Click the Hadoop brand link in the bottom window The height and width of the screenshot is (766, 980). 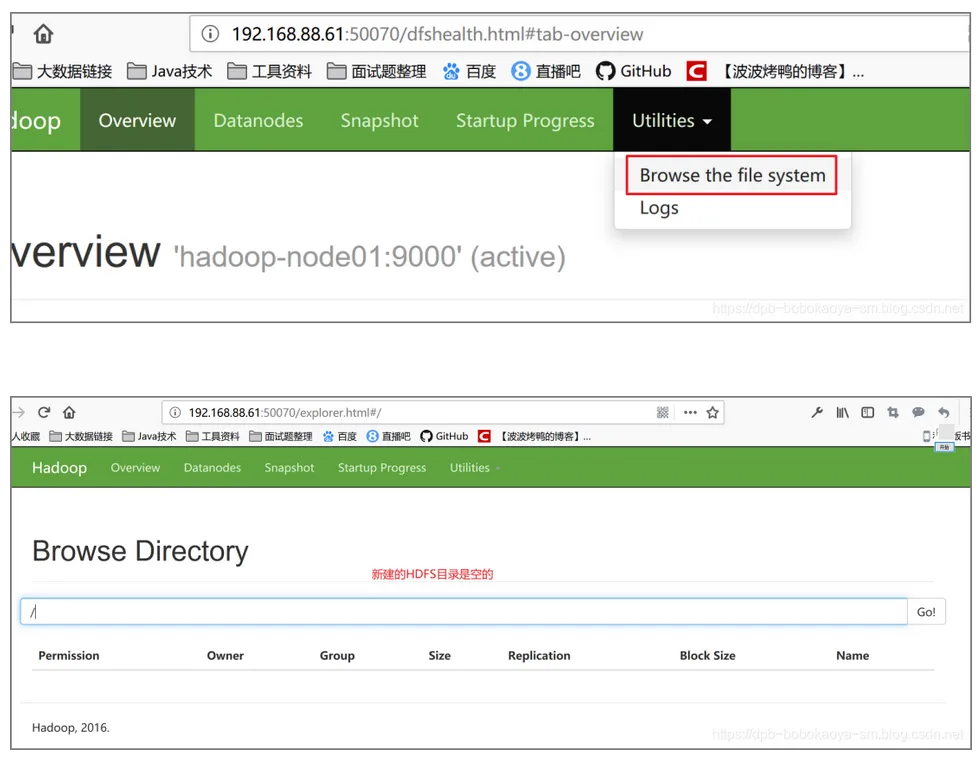click(59, 467)
